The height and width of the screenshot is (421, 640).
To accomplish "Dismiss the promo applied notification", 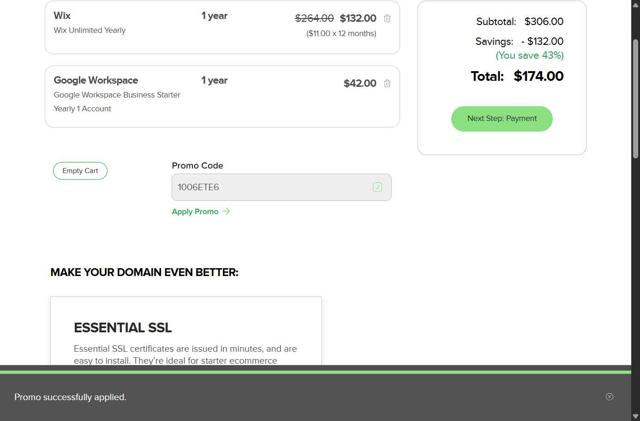I will pos(609,396).
